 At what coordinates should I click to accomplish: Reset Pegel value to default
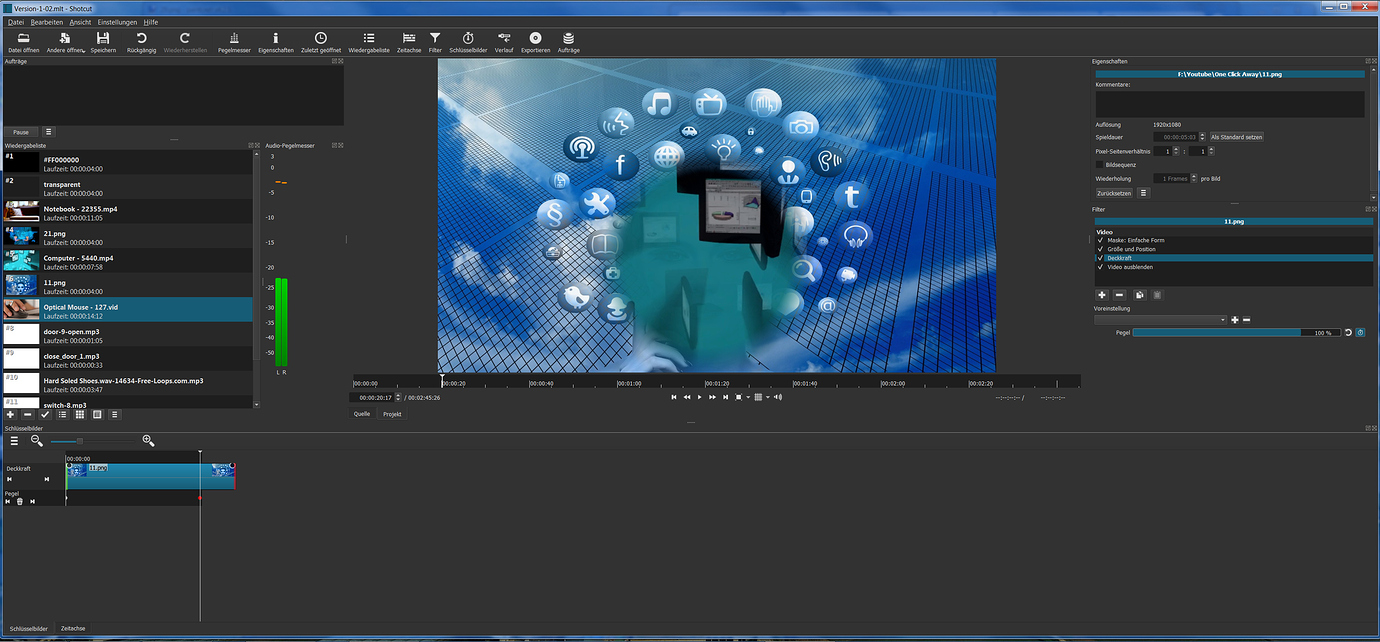pyautogui.click(x=1348, y=333)
